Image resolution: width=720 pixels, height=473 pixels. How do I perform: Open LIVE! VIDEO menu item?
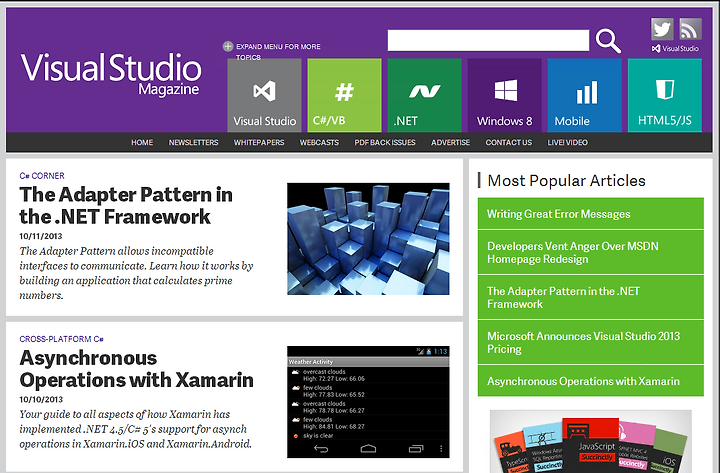[x=568, y=142]
